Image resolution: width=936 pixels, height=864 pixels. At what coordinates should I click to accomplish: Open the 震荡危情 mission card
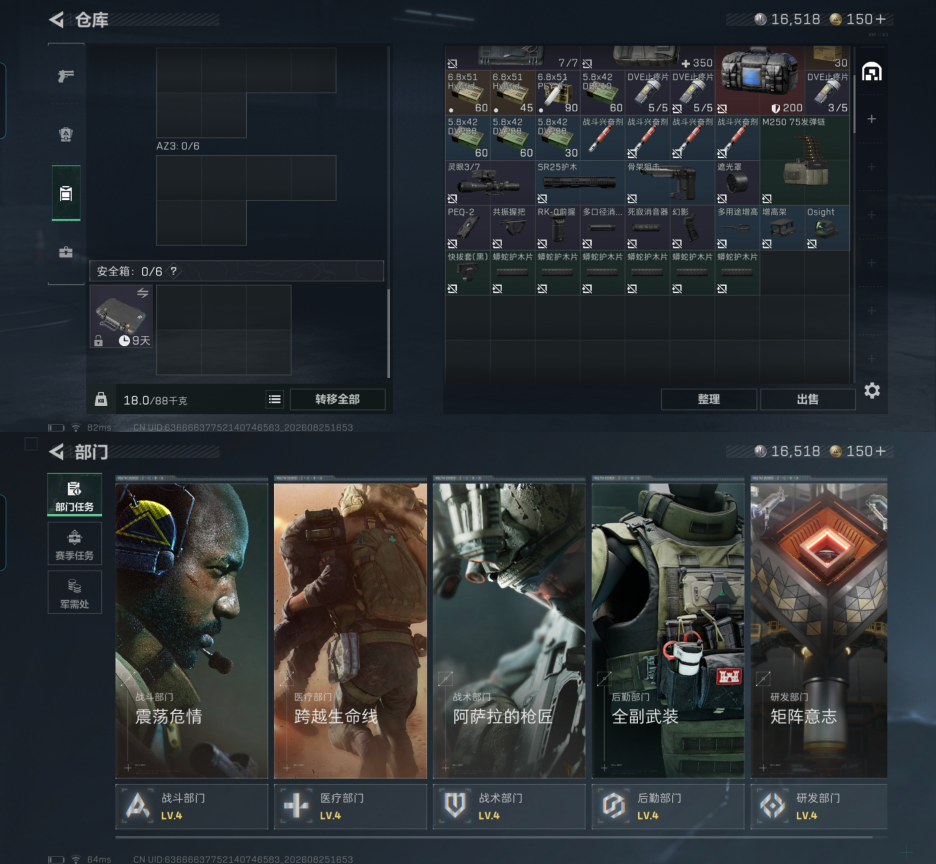192,628
